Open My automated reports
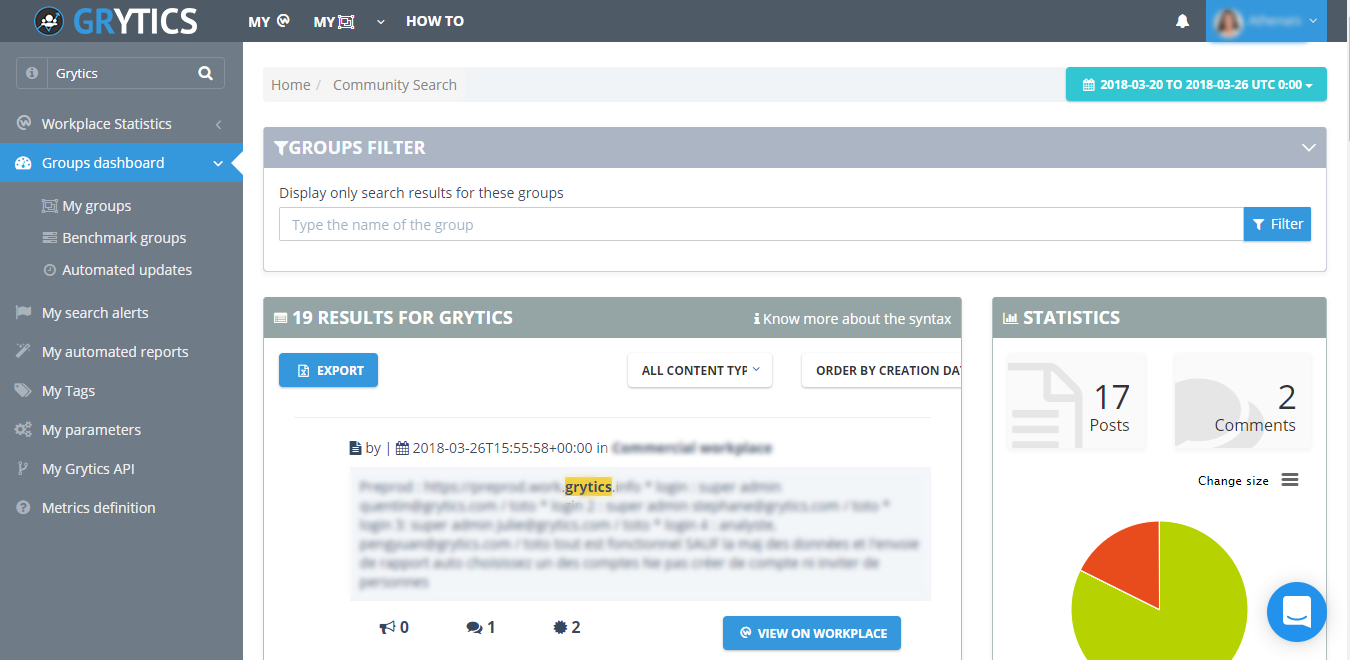Screen dimensions: 1350x660 [x=115, y=352]
